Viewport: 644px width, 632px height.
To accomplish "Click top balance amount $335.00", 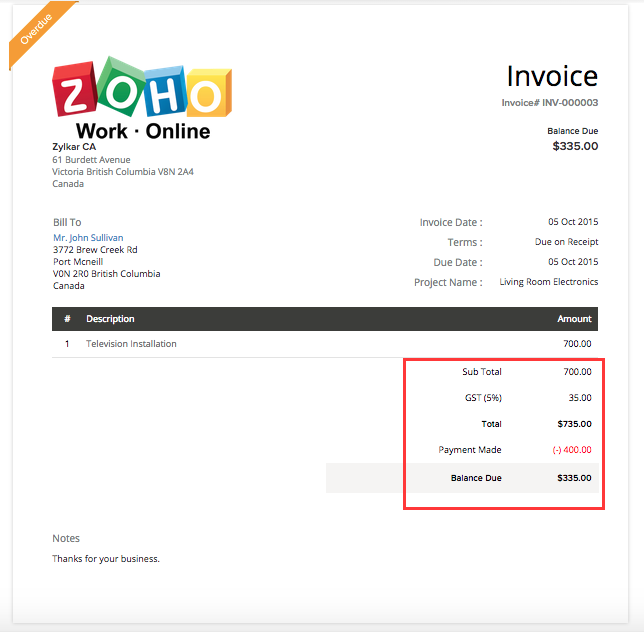I will point(575,146).
